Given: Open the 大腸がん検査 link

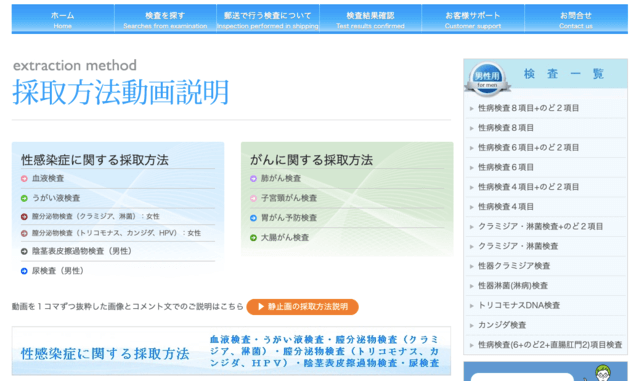Looking at the screenshot, I should coord(285,238).
